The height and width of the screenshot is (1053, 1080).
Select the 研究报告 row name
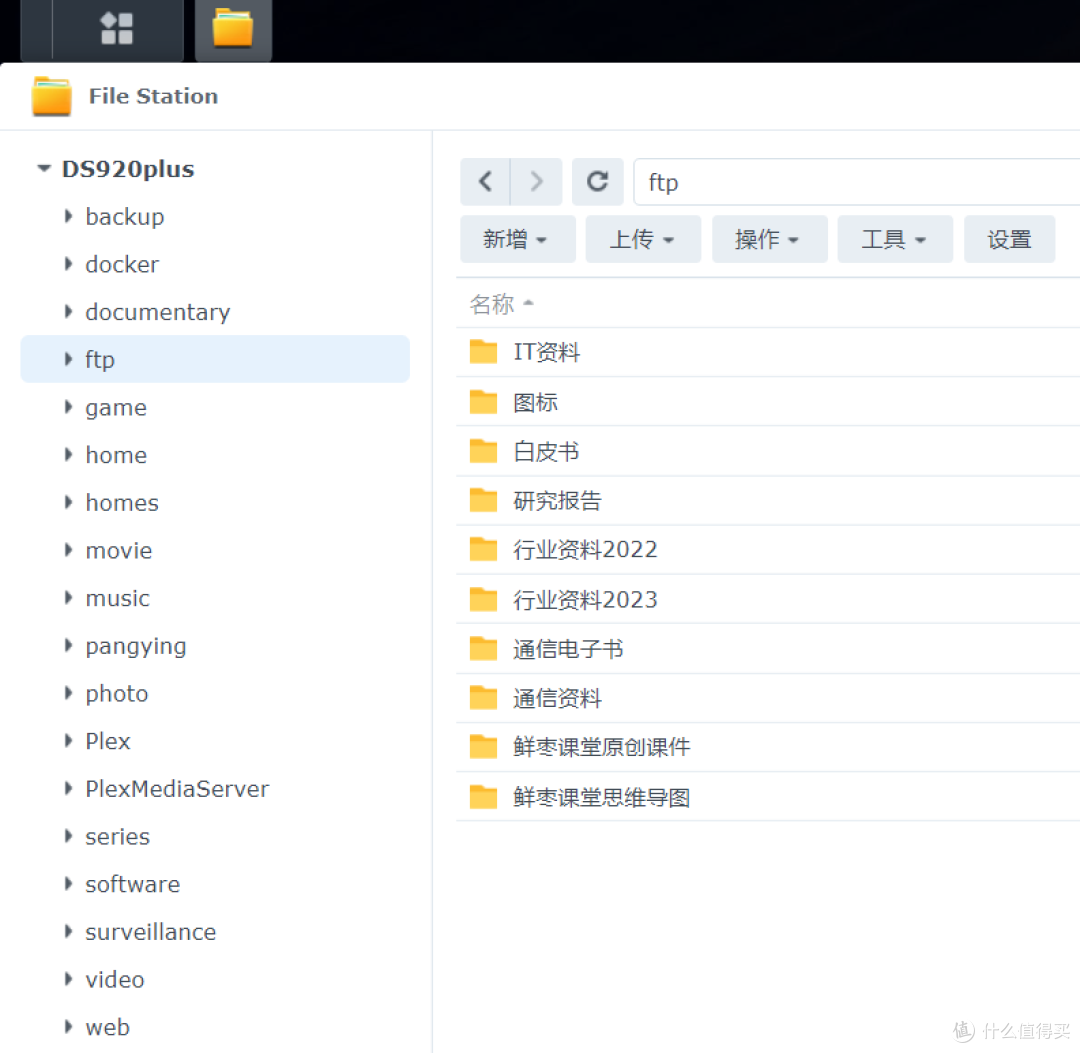point(557,501)
